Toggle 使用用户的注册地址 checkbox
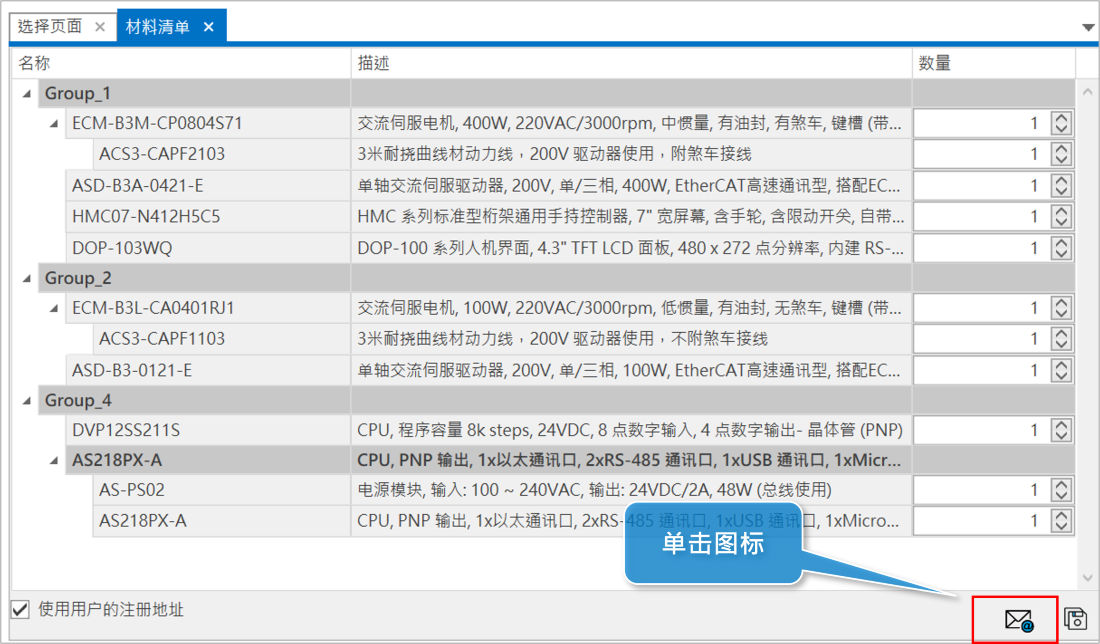Screen dimensions: 1100x644 [x=20, y=609]
